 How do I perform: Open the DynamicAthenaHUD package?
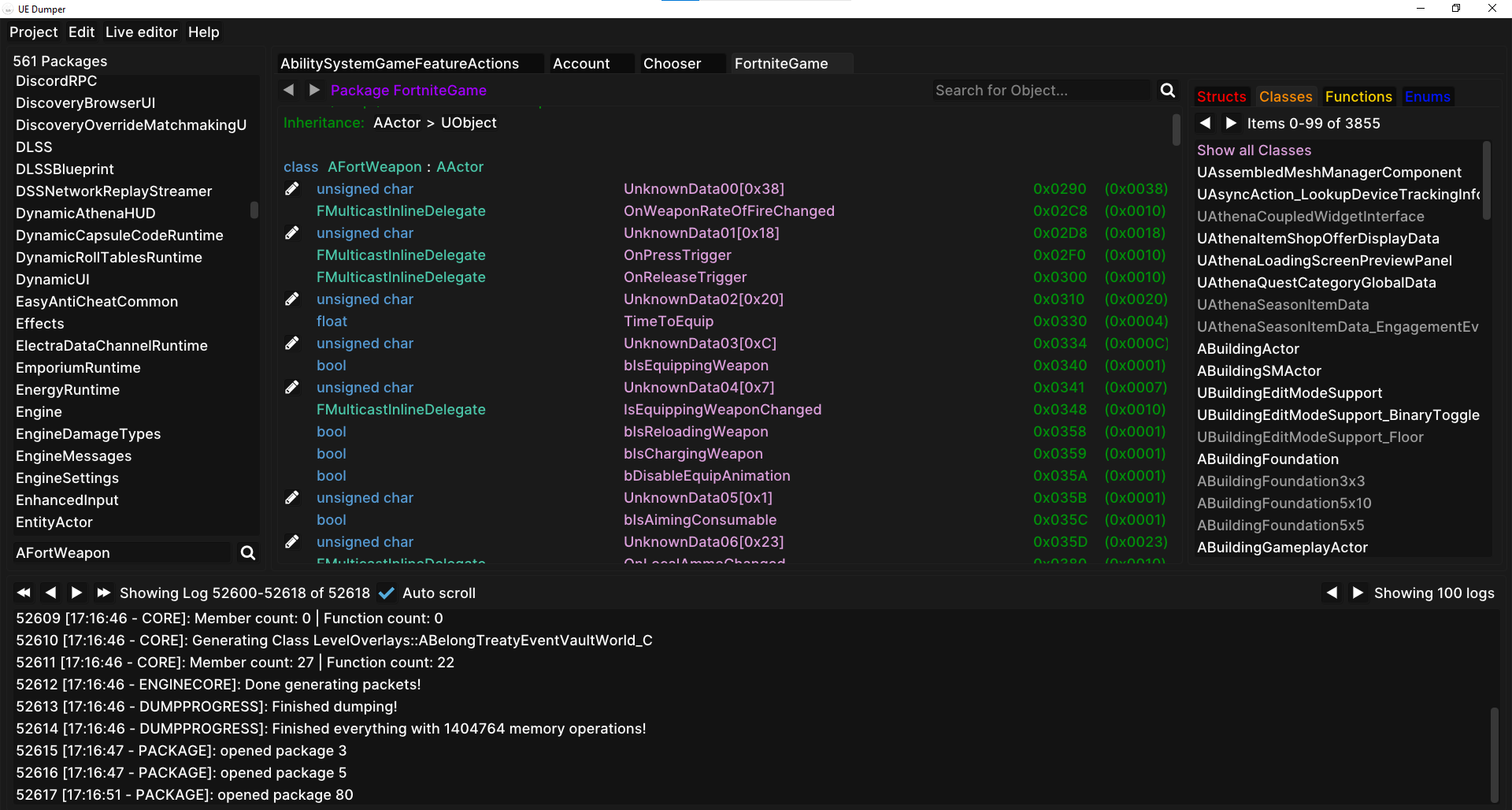pyautogui.click(x=86, y=214)
